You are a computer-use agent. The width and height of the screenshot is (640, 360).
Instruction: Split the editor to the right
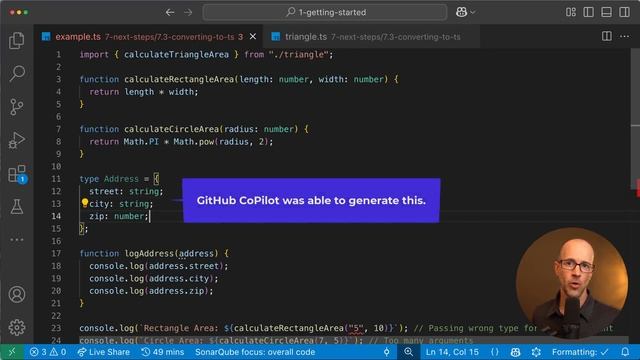pyautogui.click(x=607, y=36)
